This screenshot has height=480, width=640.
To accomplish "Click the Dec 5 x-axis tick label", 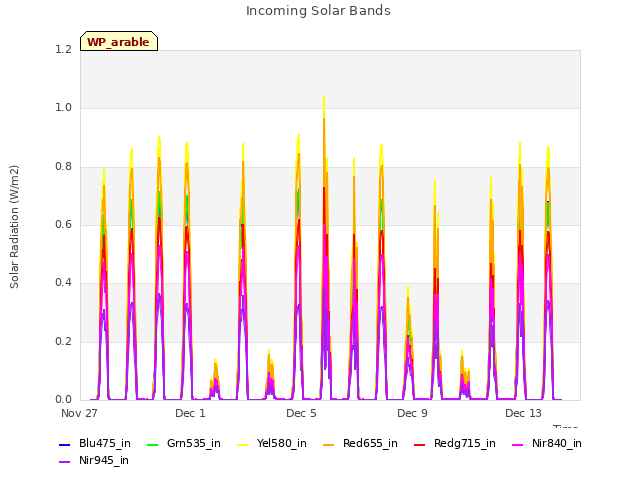I will [301, 413].
